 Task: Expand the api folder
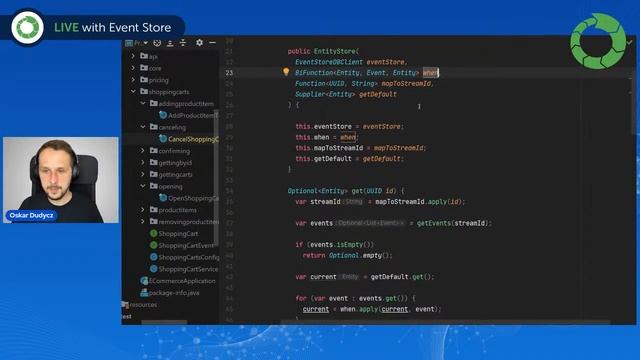click(x=133, y=56)
